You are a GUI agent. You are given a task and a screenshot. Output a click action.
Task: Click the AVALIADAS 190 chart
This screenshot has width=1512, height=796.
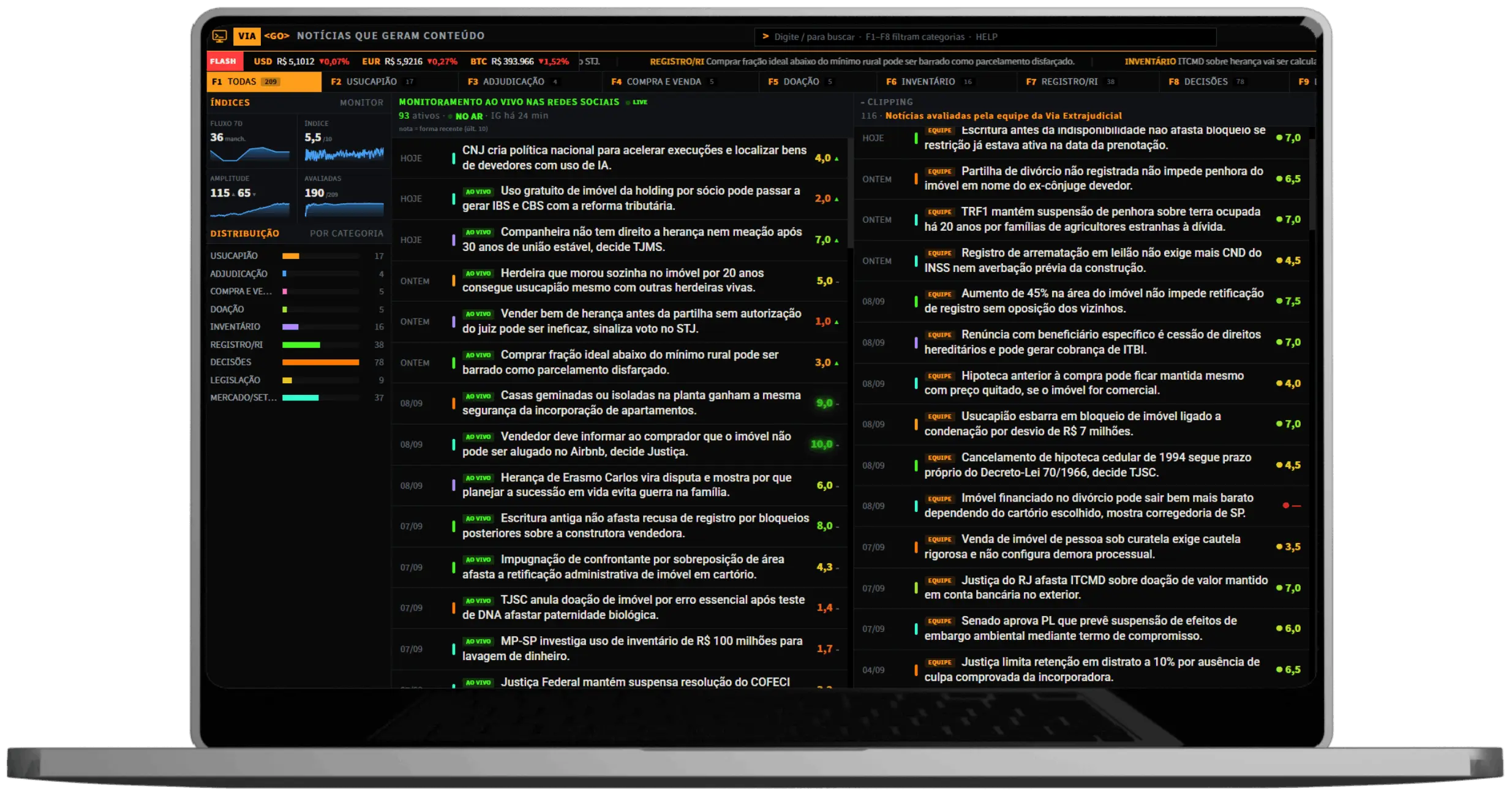[x=344, y=209]
